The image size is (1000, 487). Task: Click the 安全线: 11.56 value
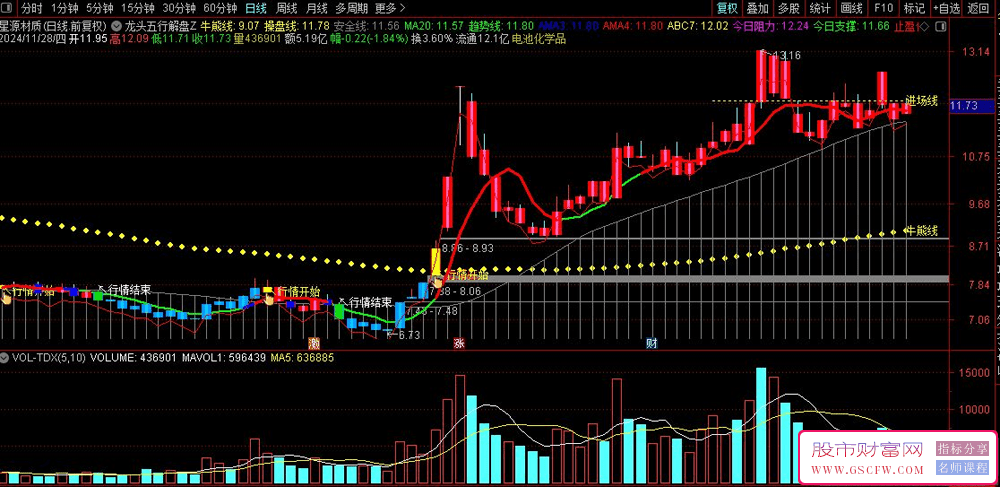pos(367,27)
